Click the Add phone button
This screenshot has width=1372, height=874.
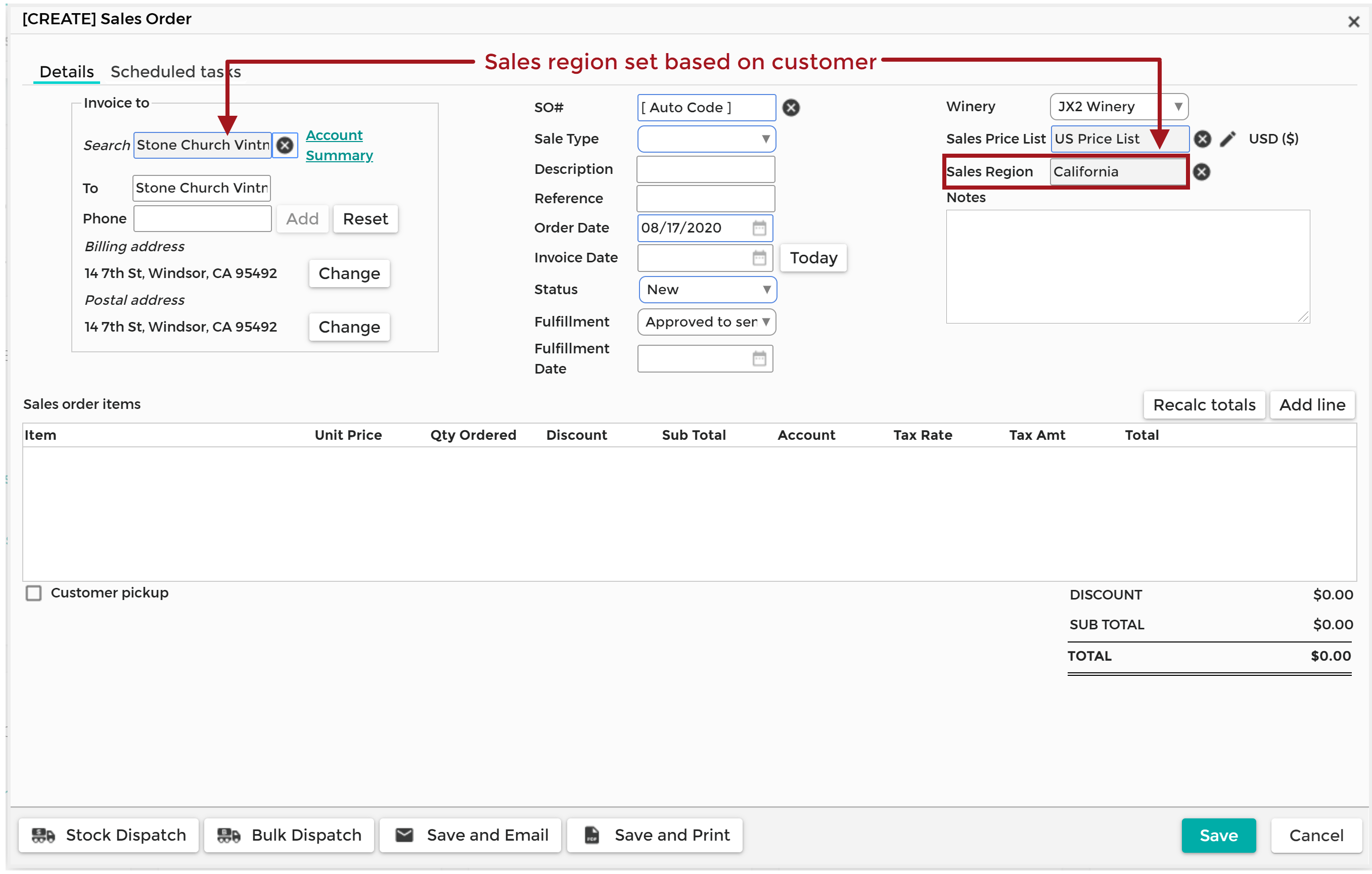302,219
